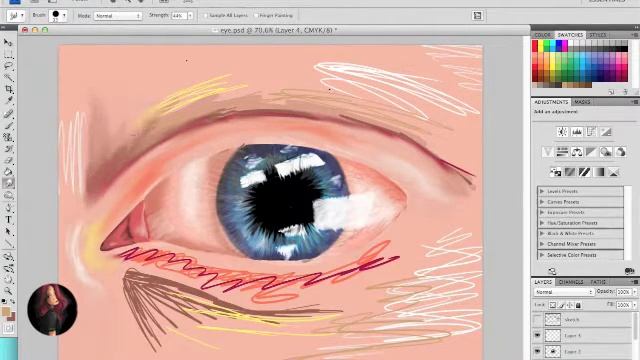
Task: Add a Levels adjustment
Action: tap(577, 131)
